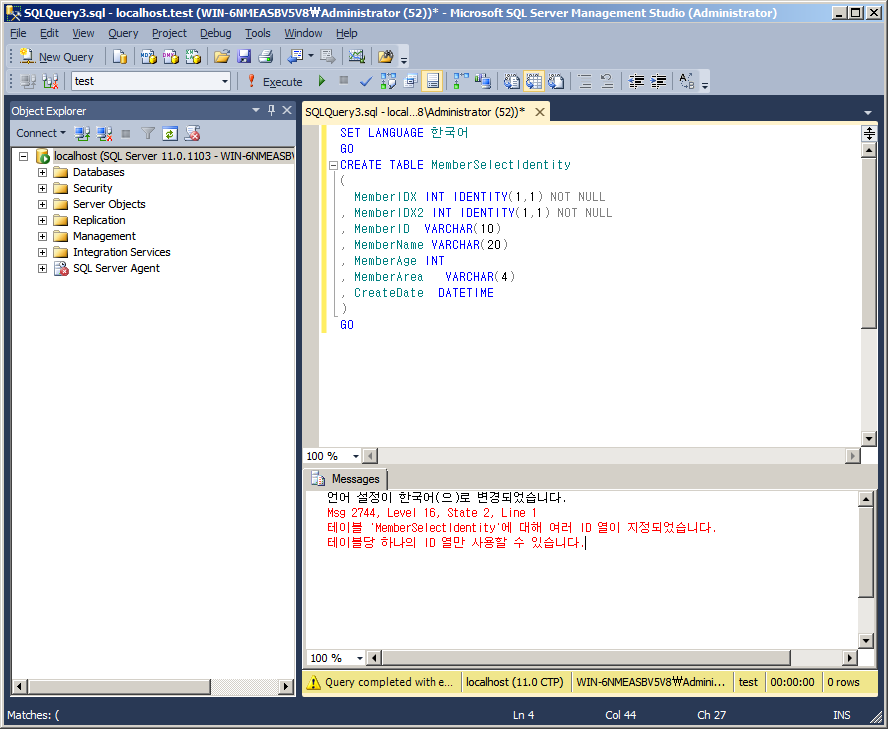Open the Query menu

point(123,33)
